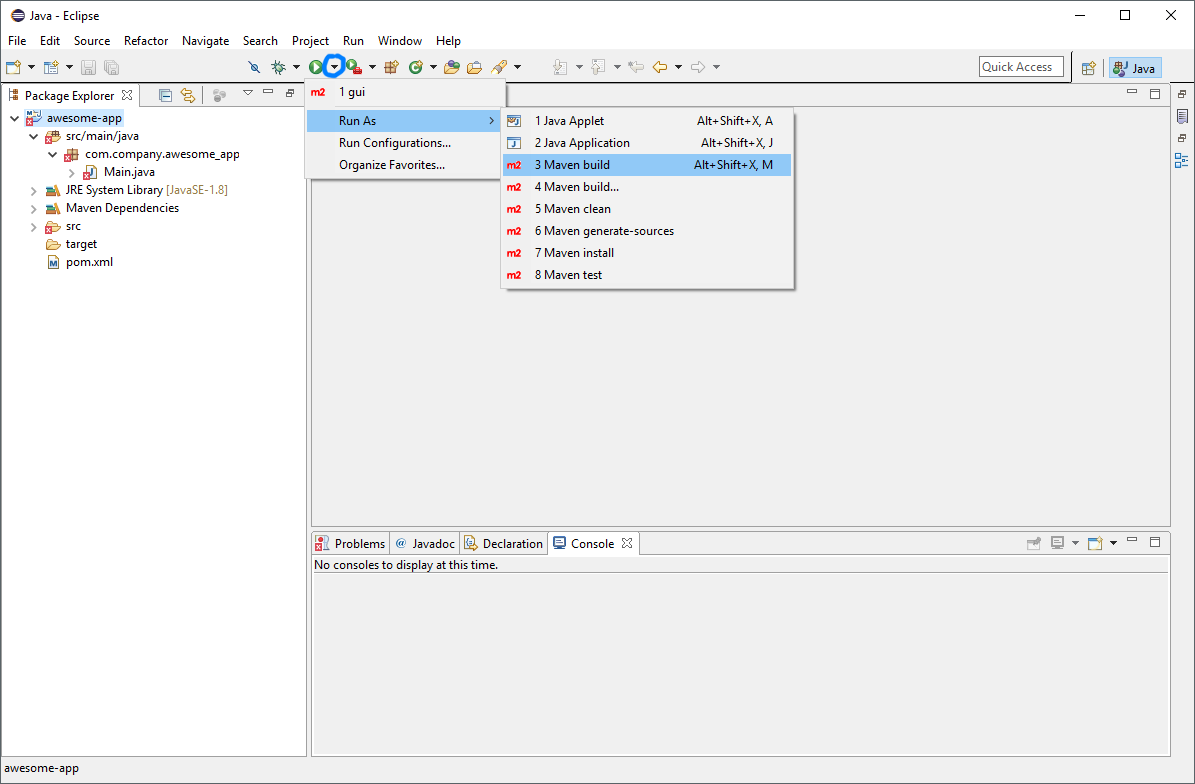1195x784 pixels.
Task: Collapse the com.company.awesome_app package
Action: [x=53, y=154]
